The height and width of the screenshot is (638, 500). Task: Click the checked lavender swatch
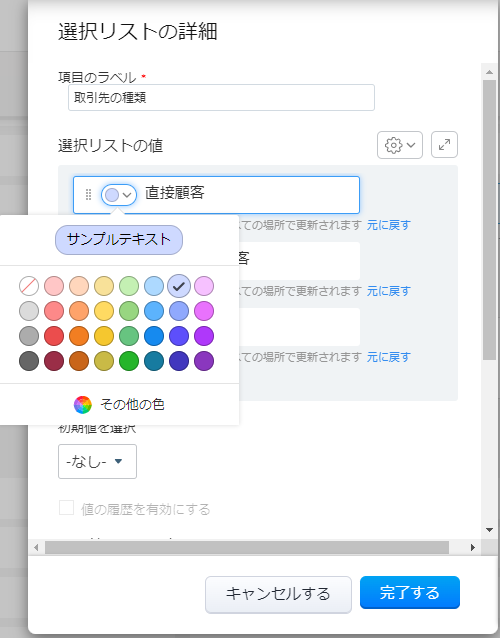point(179,286)
